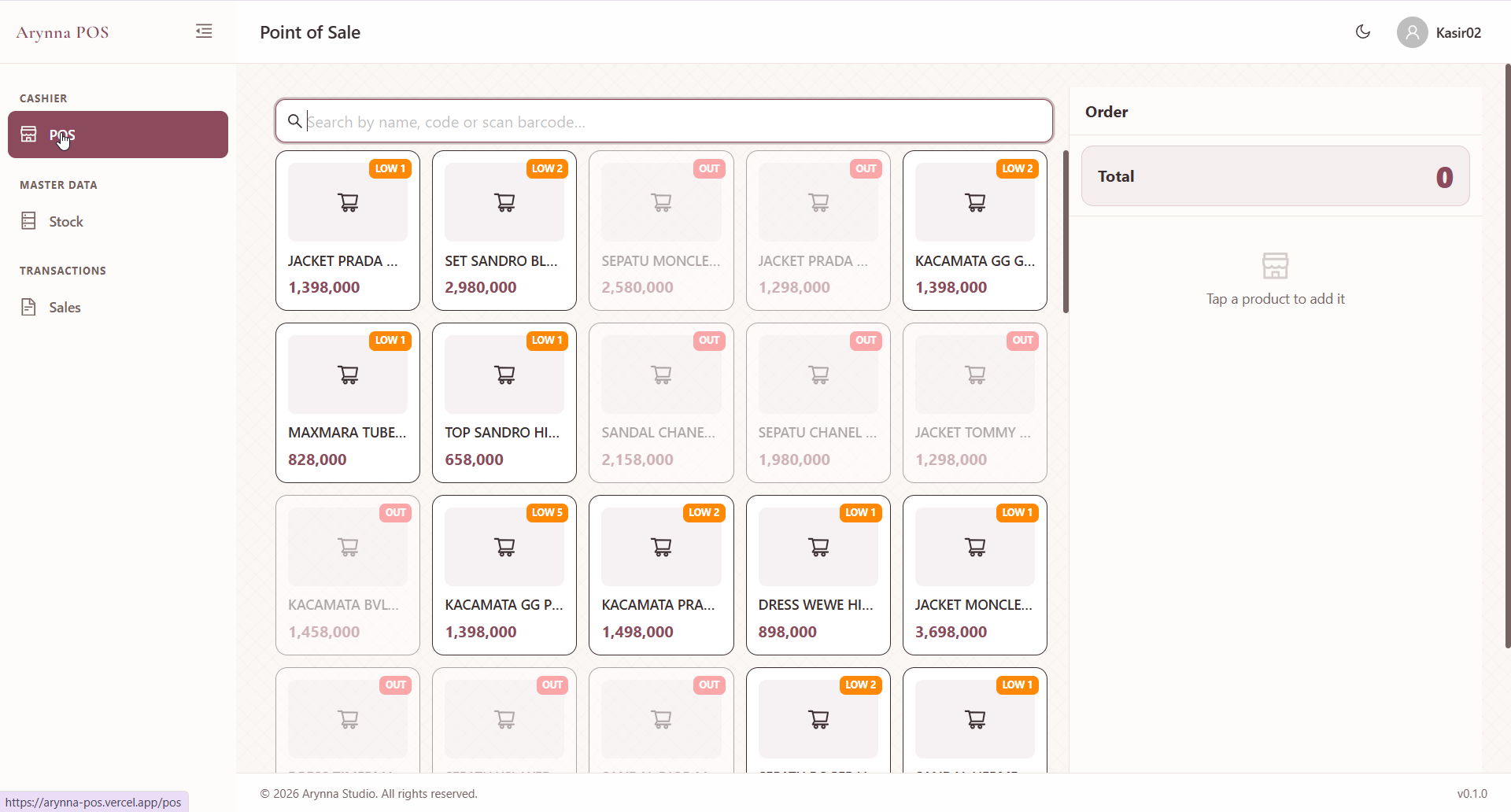Click the price 828,000 of MAXMARA TUBE
Viewport: 1511px width, 812px height.
click(317, 460)
